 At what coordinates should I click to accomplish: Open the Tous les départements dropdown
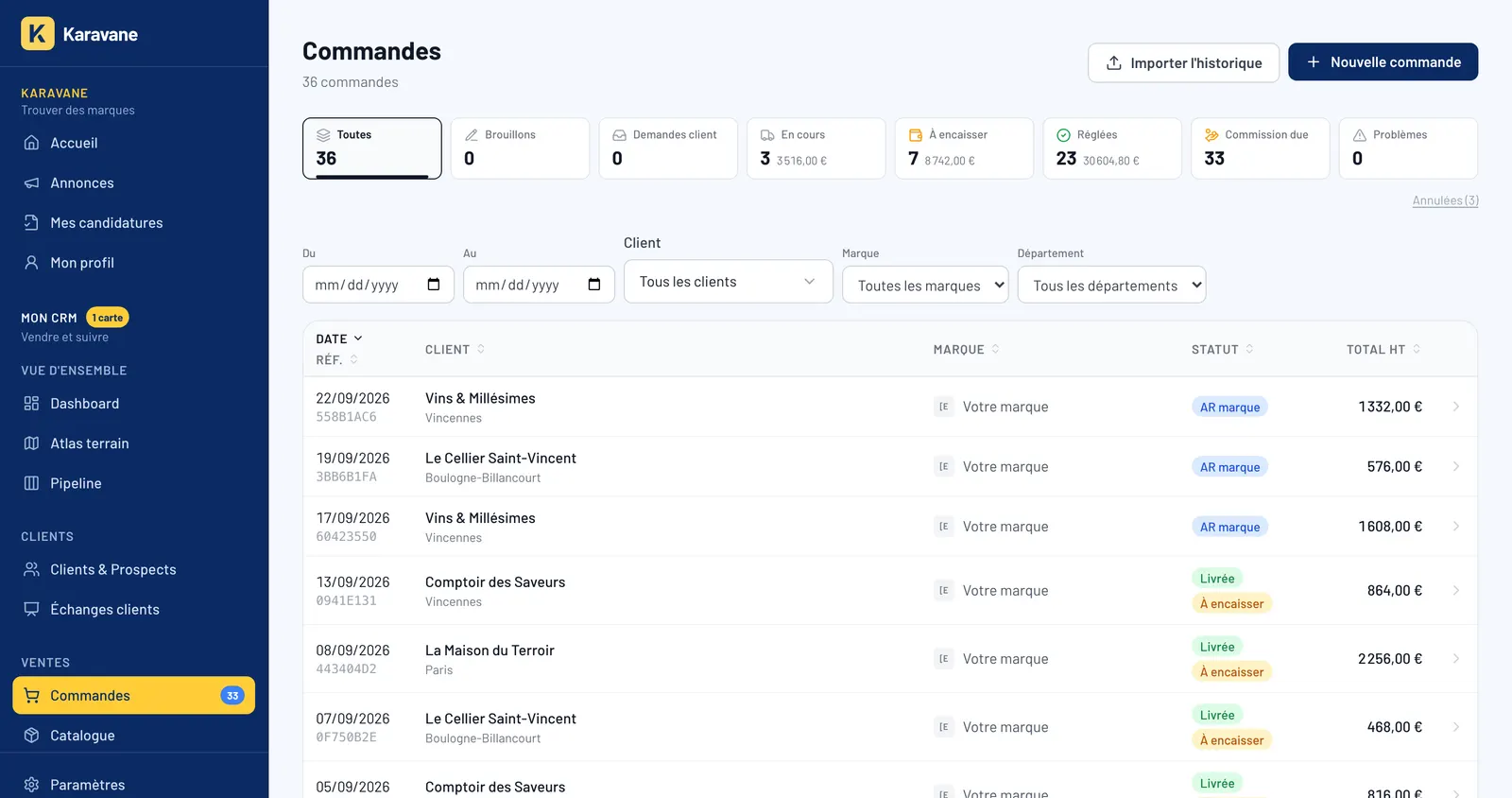coord(1111,286)
